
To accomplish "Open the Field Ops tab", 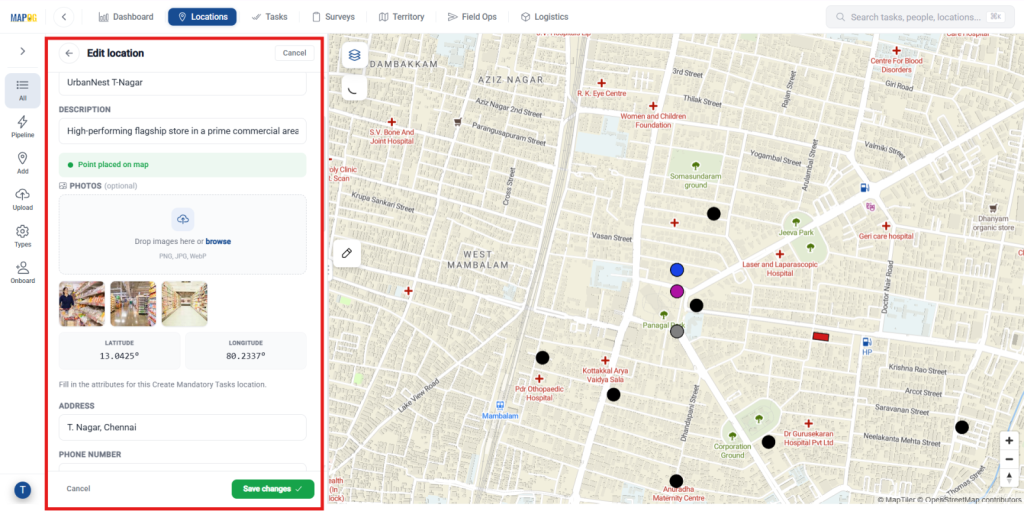I will tap(472, 17).
